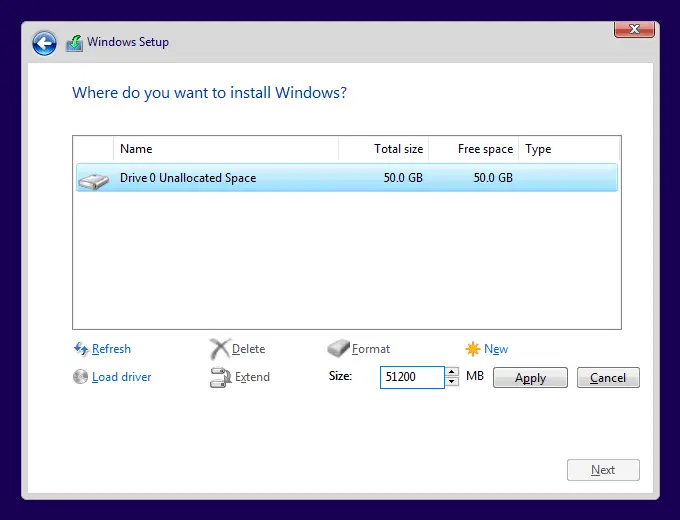Click the Apply button

click(530, 377)
